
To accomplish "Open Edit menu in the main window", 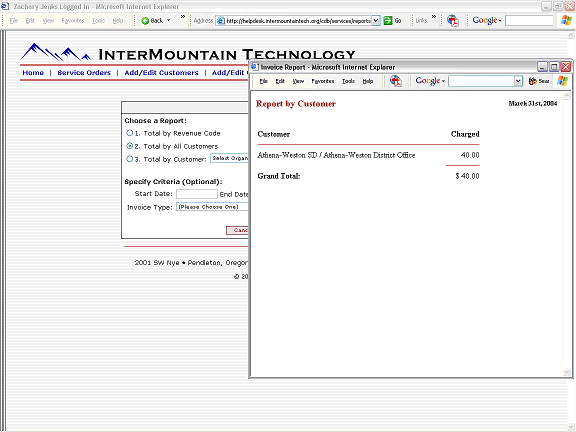I will pos(30,21).
